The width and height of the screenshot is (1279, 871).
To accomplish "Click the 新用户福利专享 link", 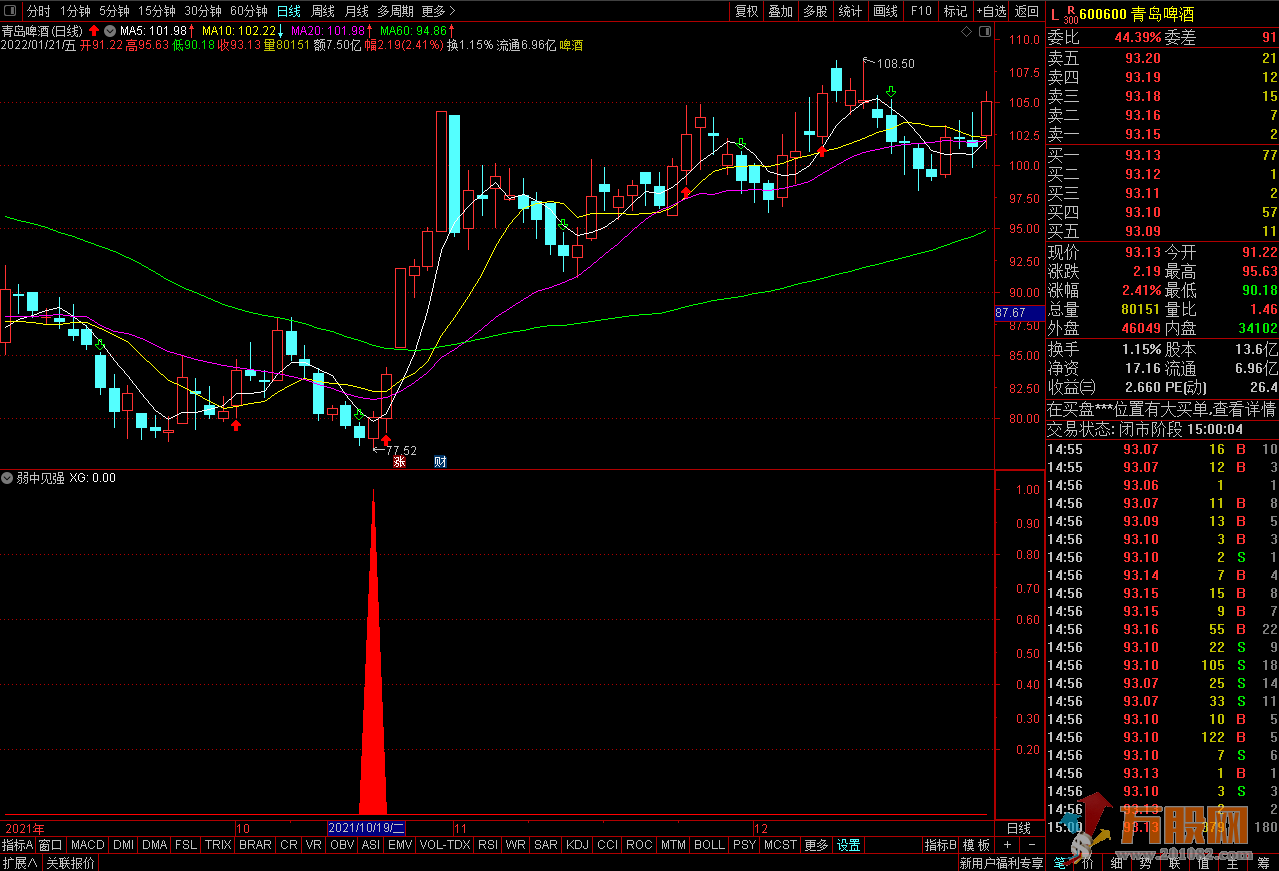I will tap(1001, 863).
